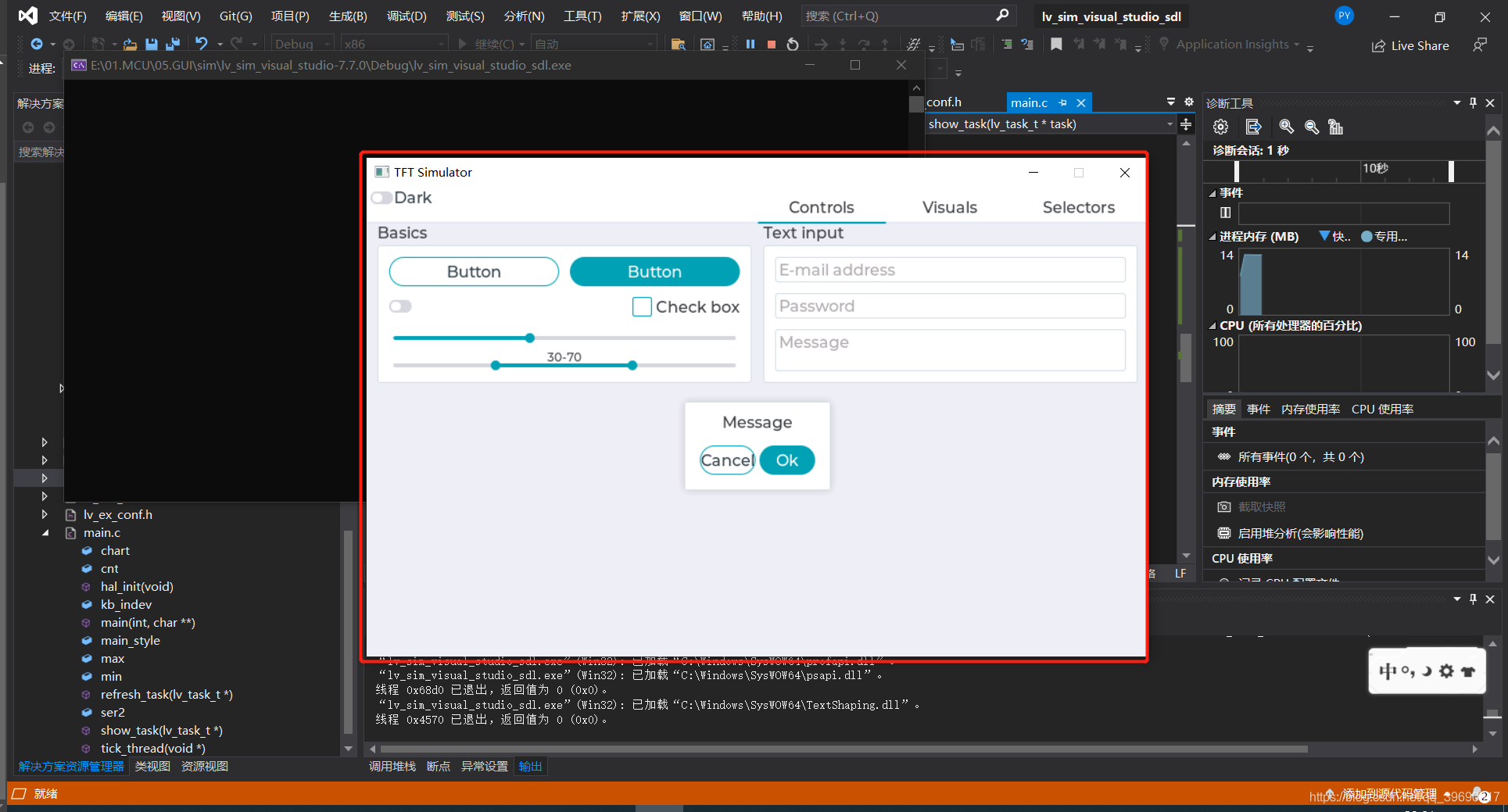
Task: Switch to the Selectors tab in TFT Simulator
Action: 1079,207
